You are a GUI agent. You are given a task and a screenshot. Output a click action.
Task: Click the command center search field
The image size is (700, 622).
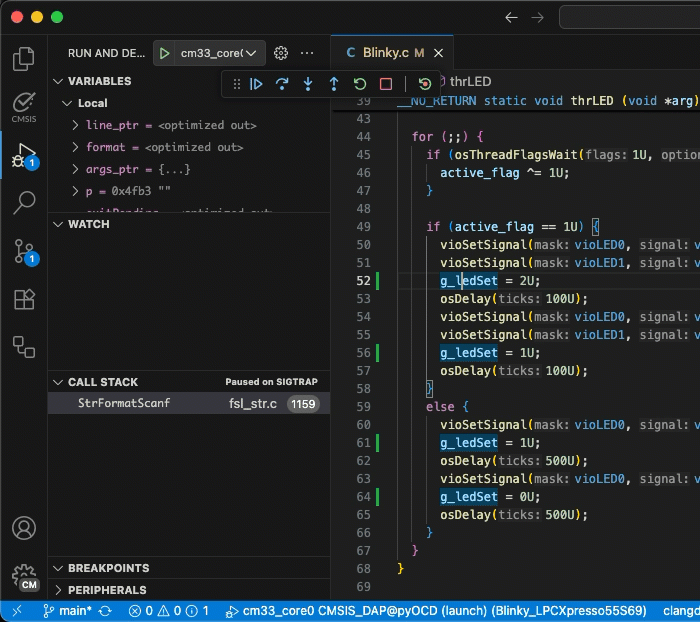pos(629,17)
